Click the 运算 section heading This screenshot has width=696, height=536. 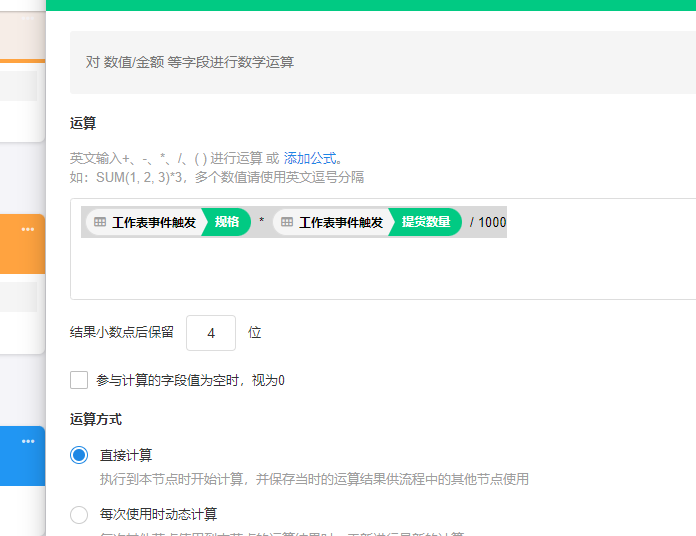pyautogui.click(x=83, y=123)
